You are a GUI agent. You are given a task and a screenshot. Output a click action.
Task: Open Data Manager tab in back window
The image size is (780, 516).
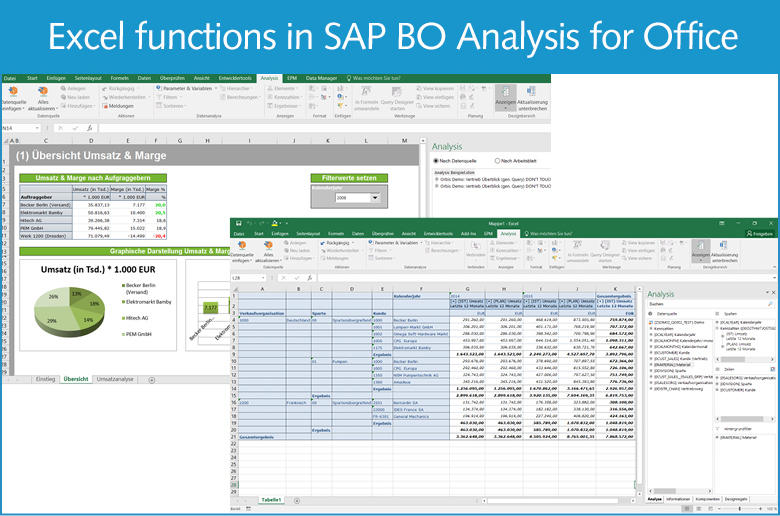[321, 78]
